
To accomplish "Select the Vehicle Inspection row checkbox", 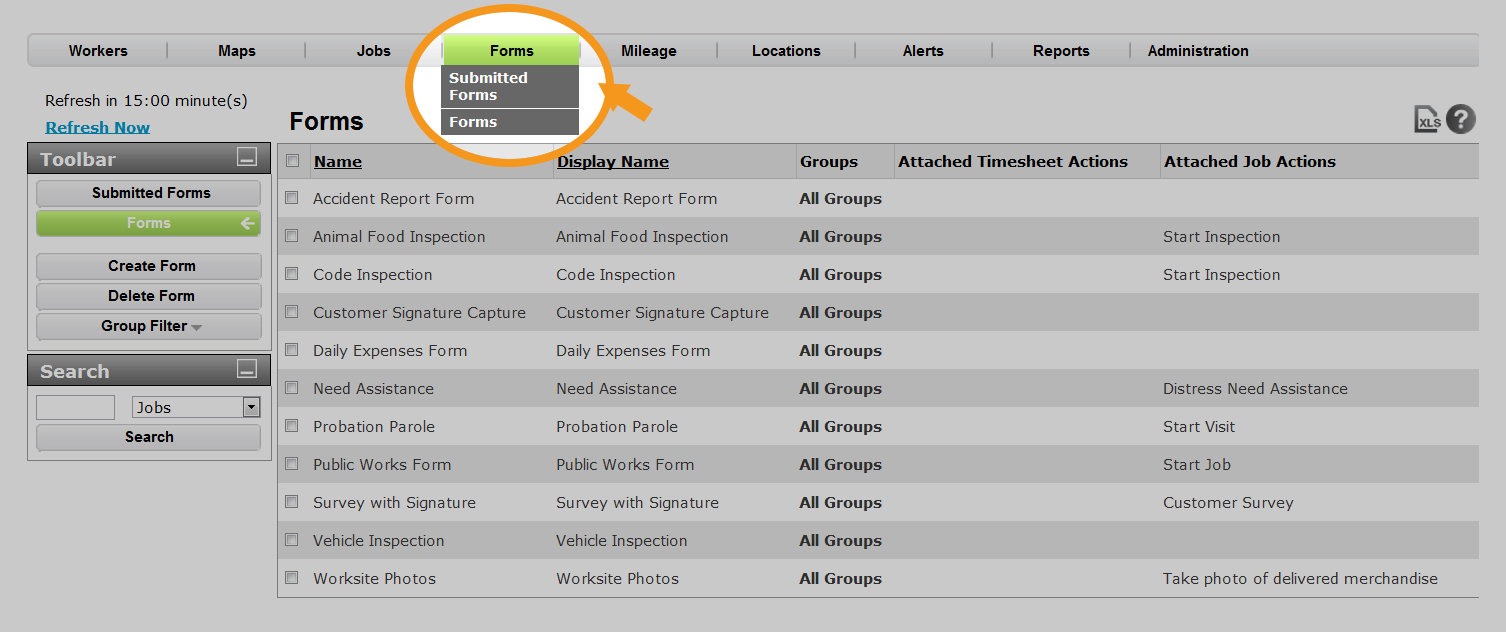I will [292, 540].
